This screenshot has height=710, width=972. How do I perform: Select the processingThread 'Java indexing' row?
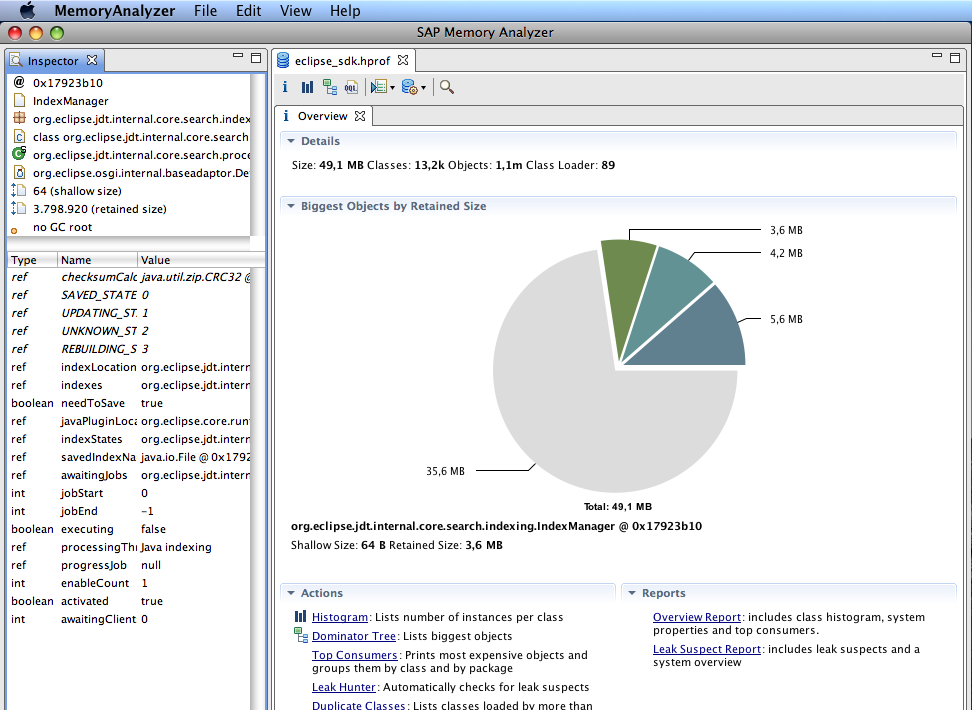(129, 547)
